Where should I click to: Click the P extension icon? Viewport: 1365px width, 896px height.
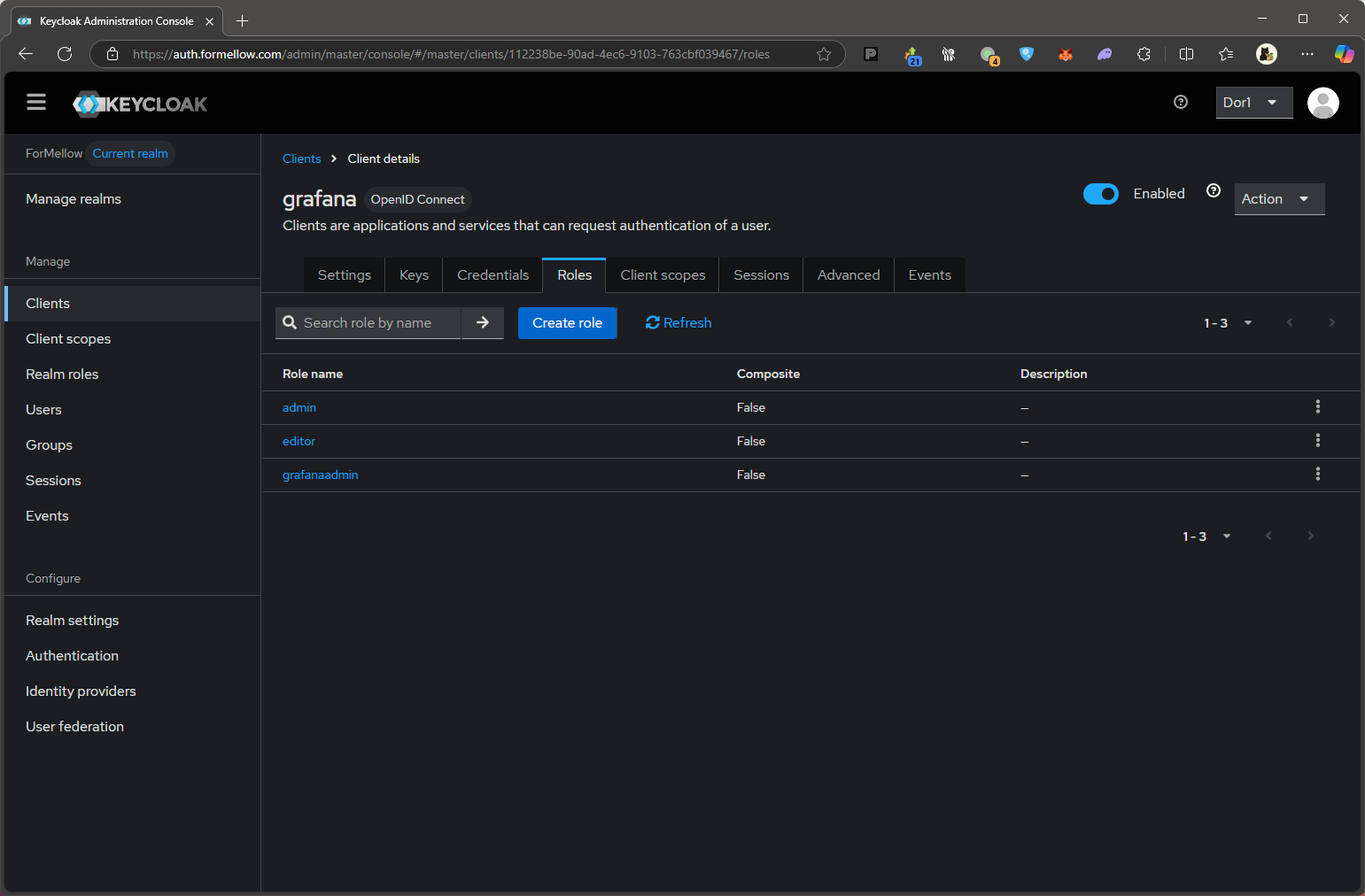click(871, 54)
